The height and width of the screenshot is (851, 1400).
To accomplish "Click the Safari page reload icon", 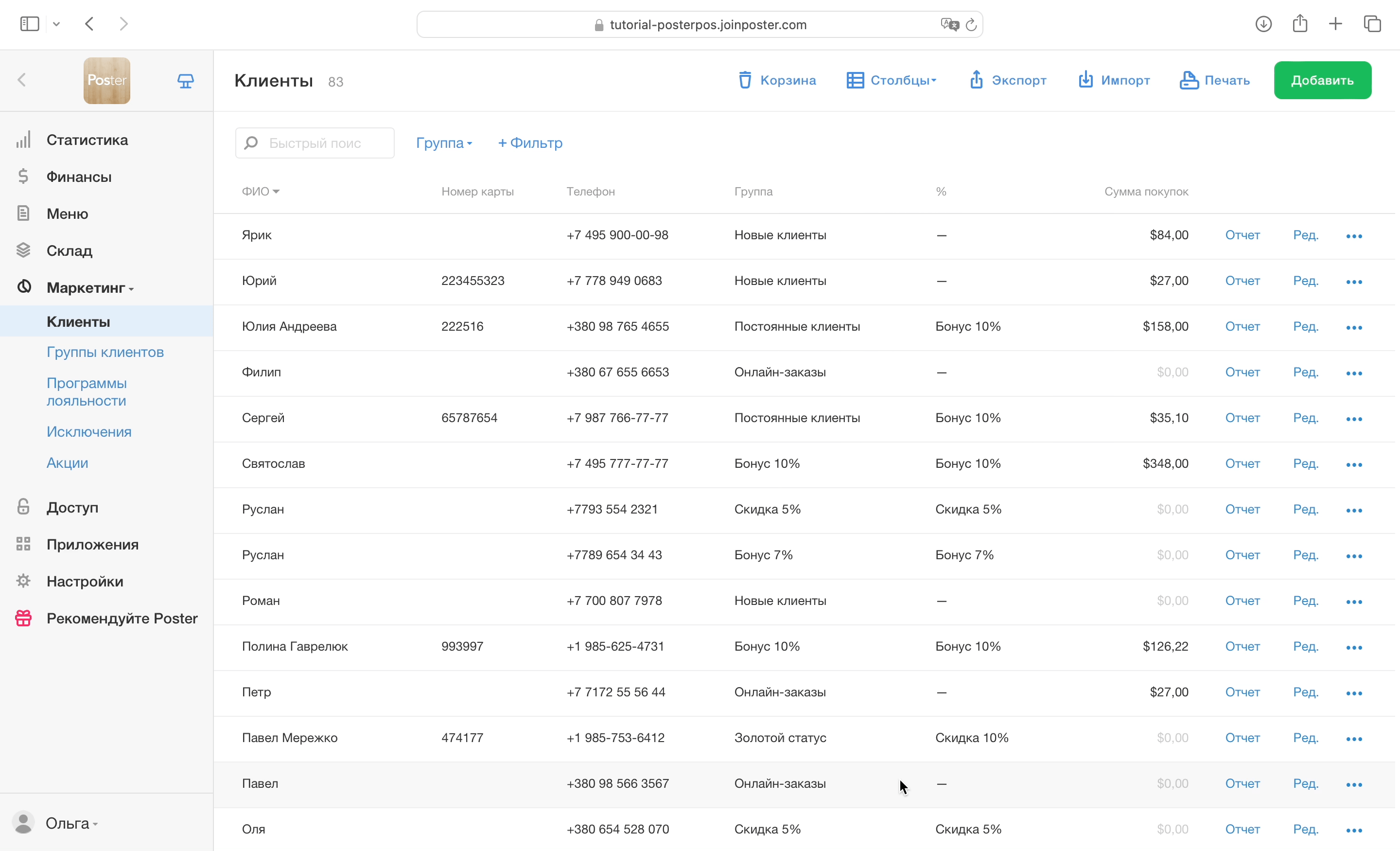I will (971, 25).
